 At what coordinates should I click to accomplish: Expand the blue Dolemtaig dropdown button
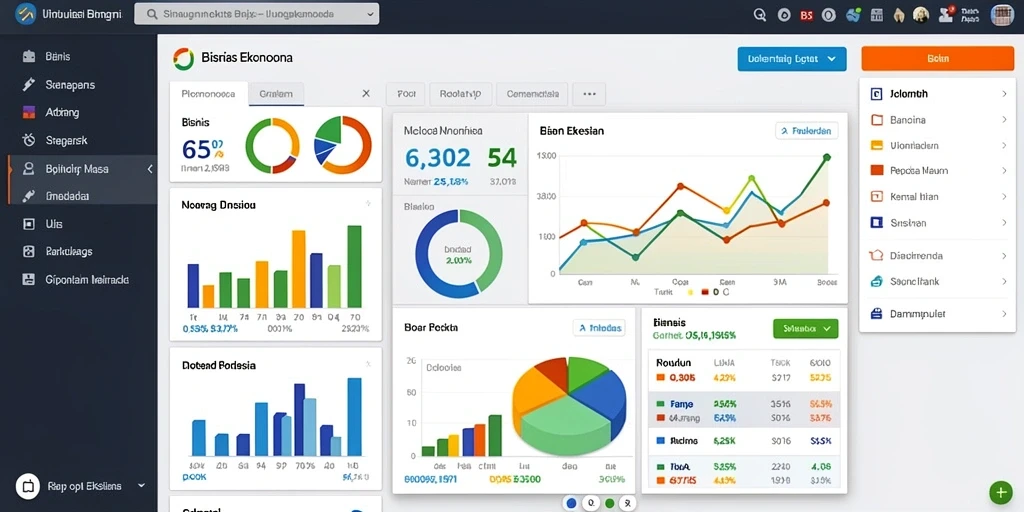(x=792, y=59)
